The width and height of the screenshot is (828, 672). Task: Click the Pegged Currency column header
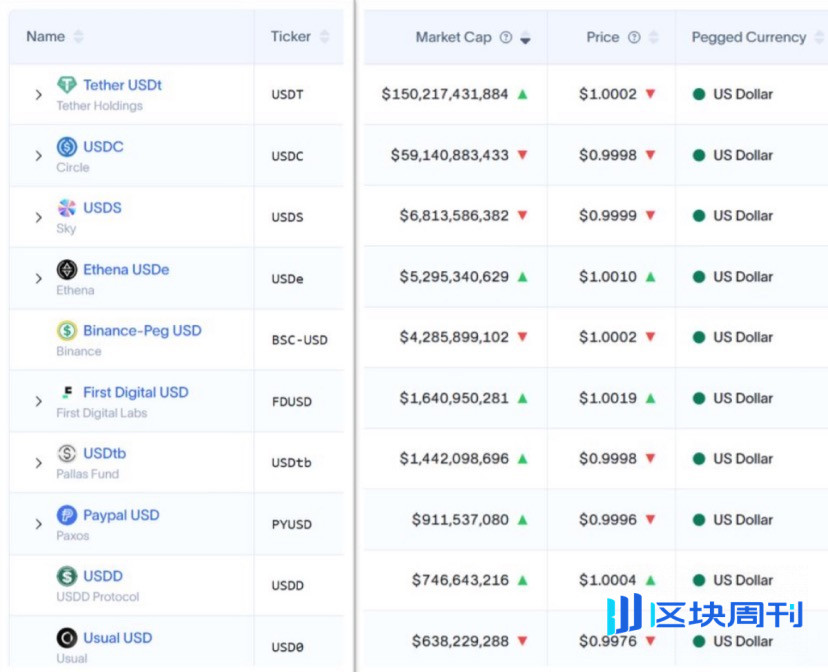tap(749, 37)
